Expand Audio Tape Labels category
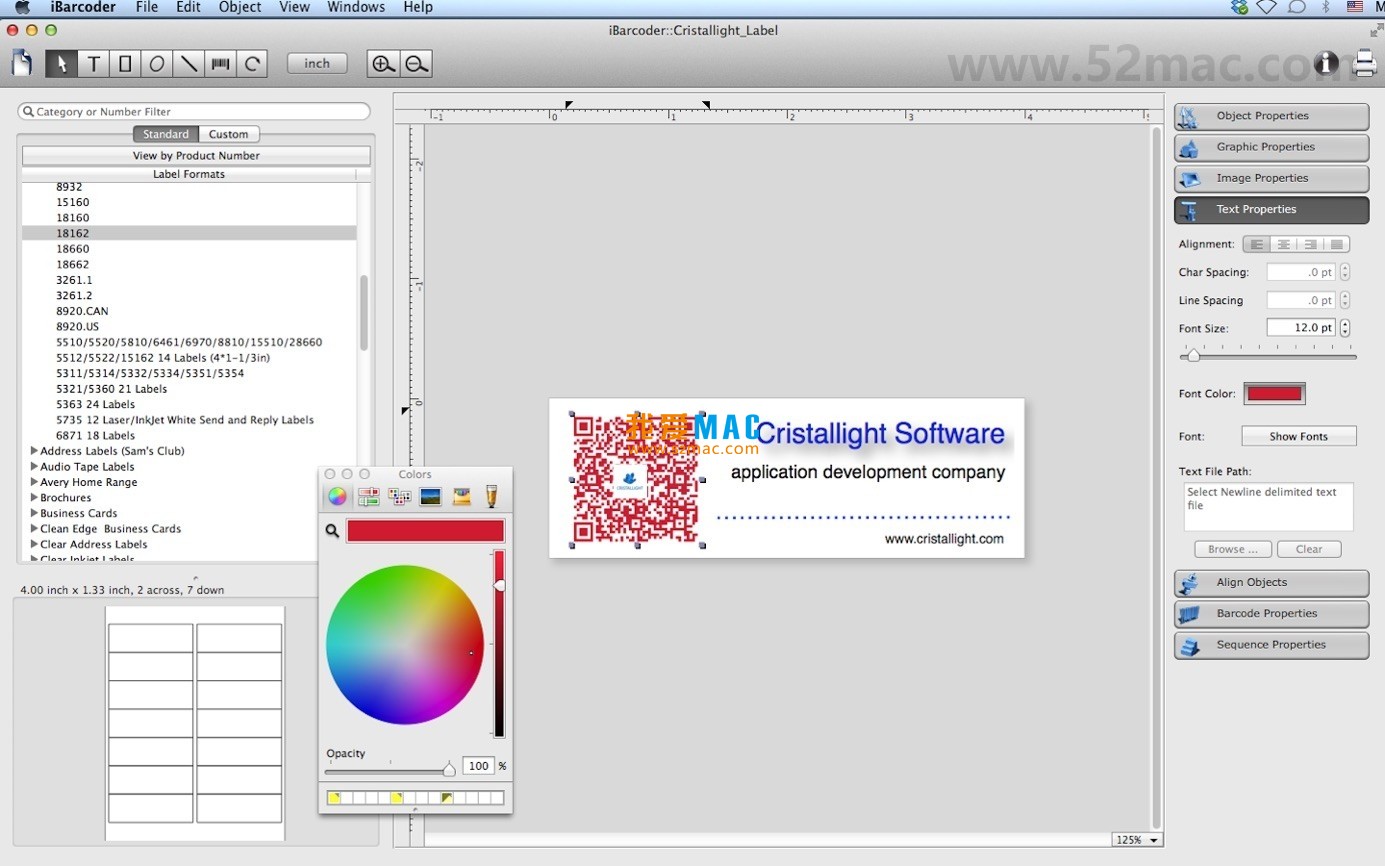1385x866 pixels. point(35,466)
